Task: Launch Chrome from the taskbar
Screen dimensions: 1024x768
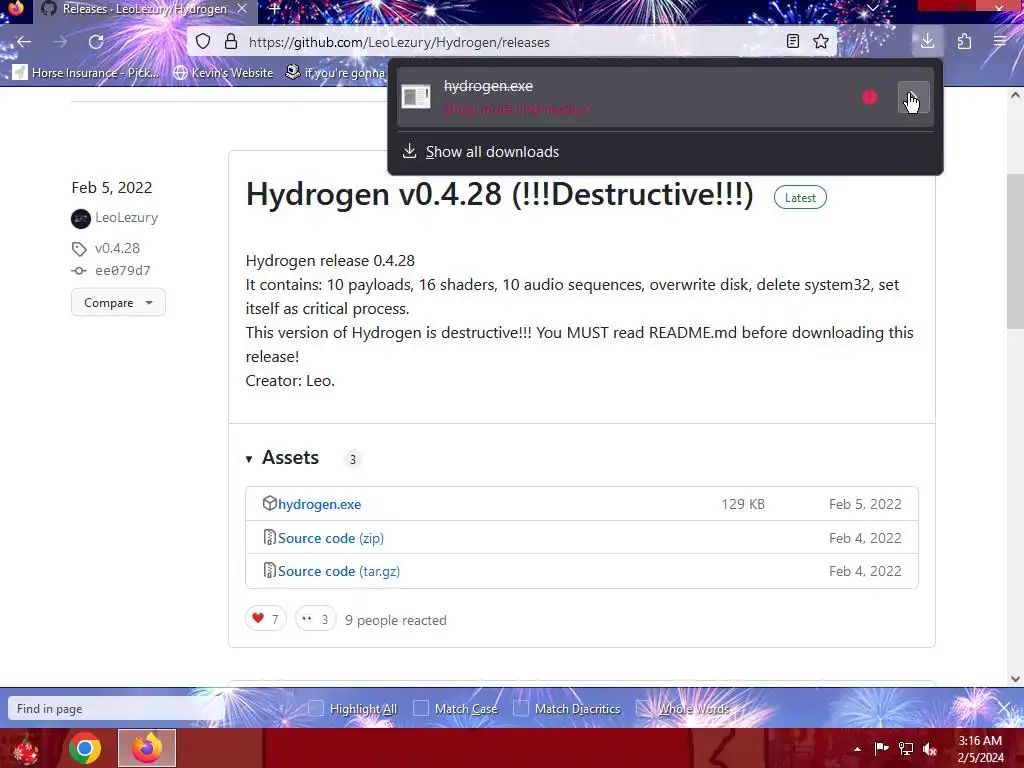Action: [x=85, y=748]
